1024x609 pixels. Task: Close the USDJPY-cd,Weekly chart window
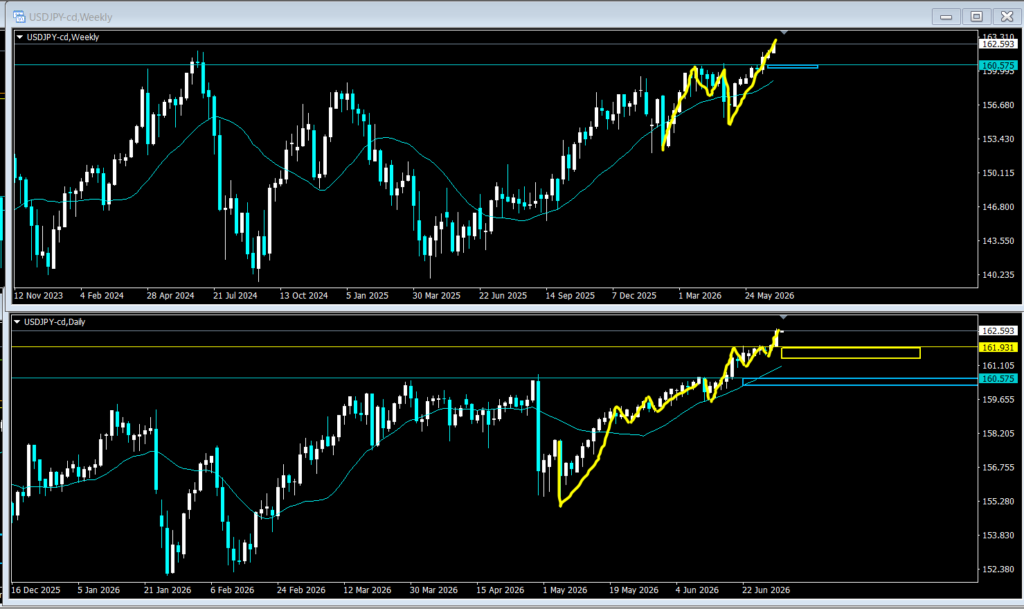coord(1007,16)
